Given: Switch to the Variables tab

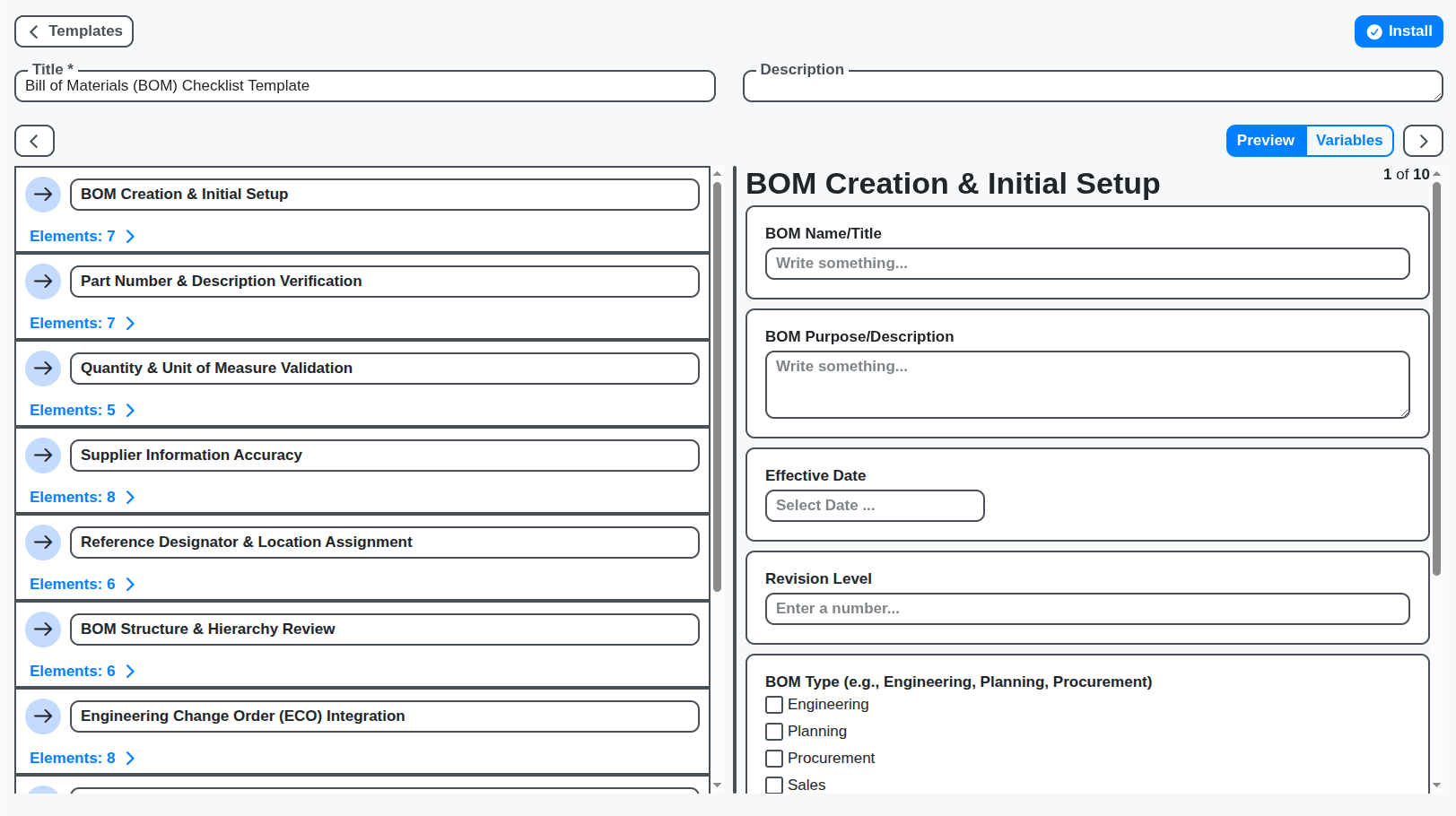Looking at the screenshot, I should 1349,141.
